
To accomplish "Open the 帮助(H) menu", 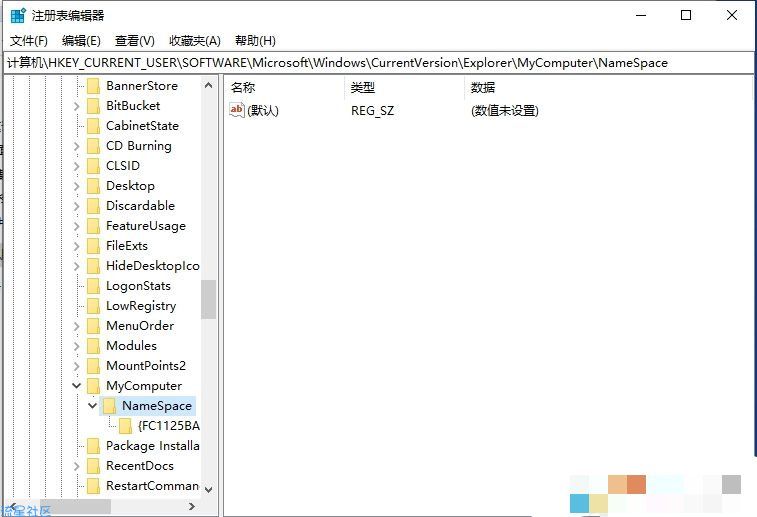I will click(255, 41).
